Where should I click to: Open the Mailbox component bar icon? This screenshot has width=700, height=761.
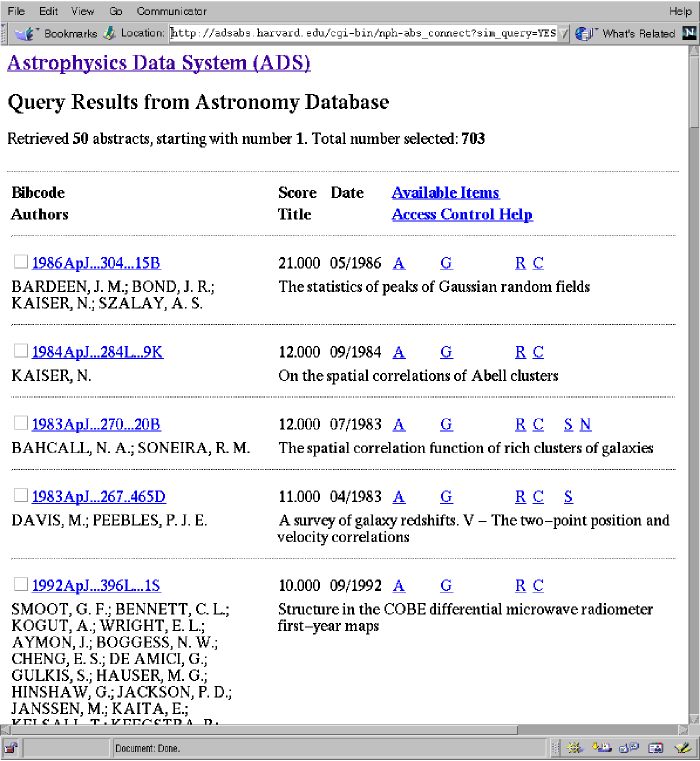pyautogui.click(x=602, y=748)
